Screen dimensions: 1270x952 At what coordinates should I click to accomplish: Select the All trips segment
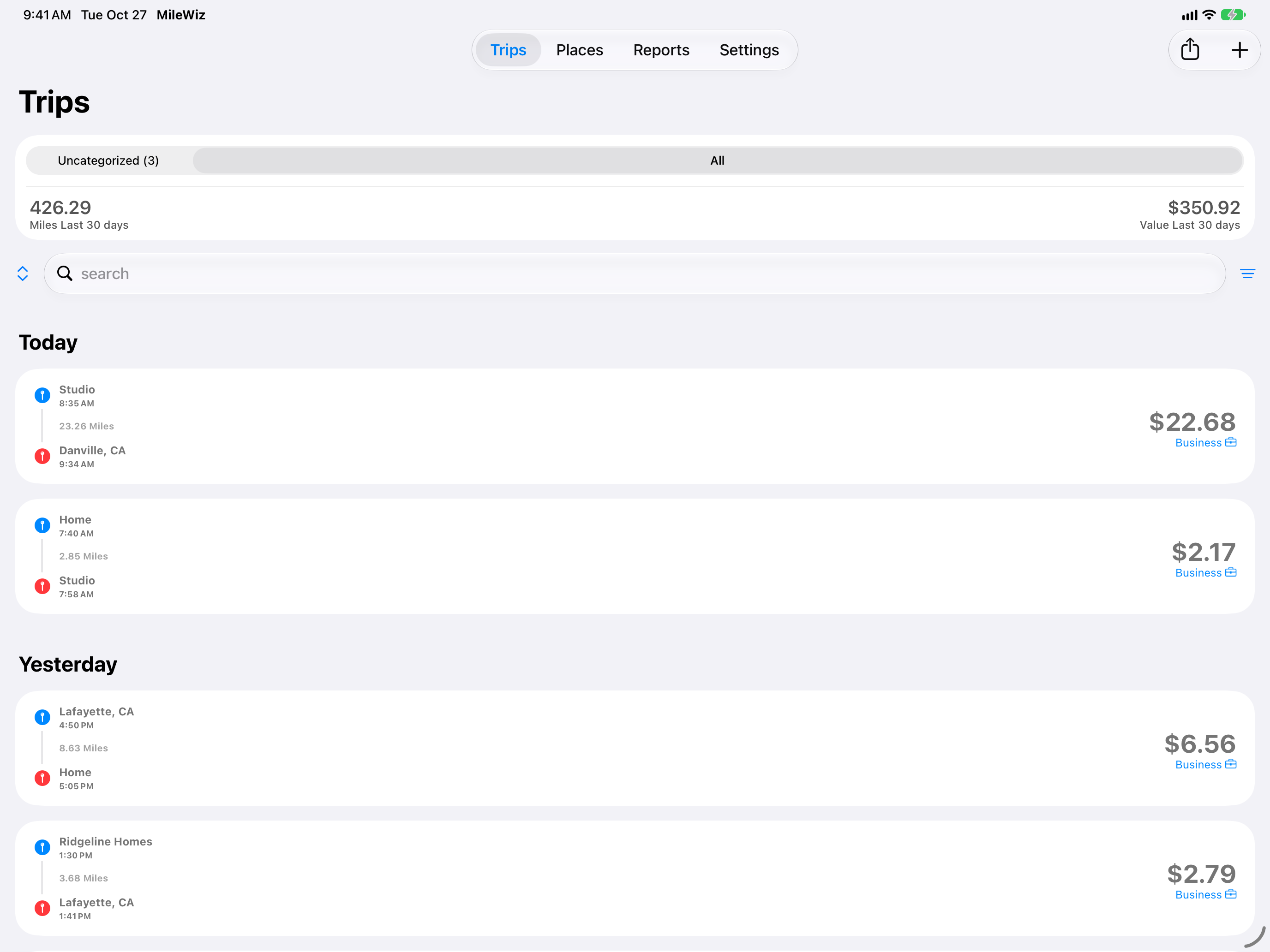(718, 161)
